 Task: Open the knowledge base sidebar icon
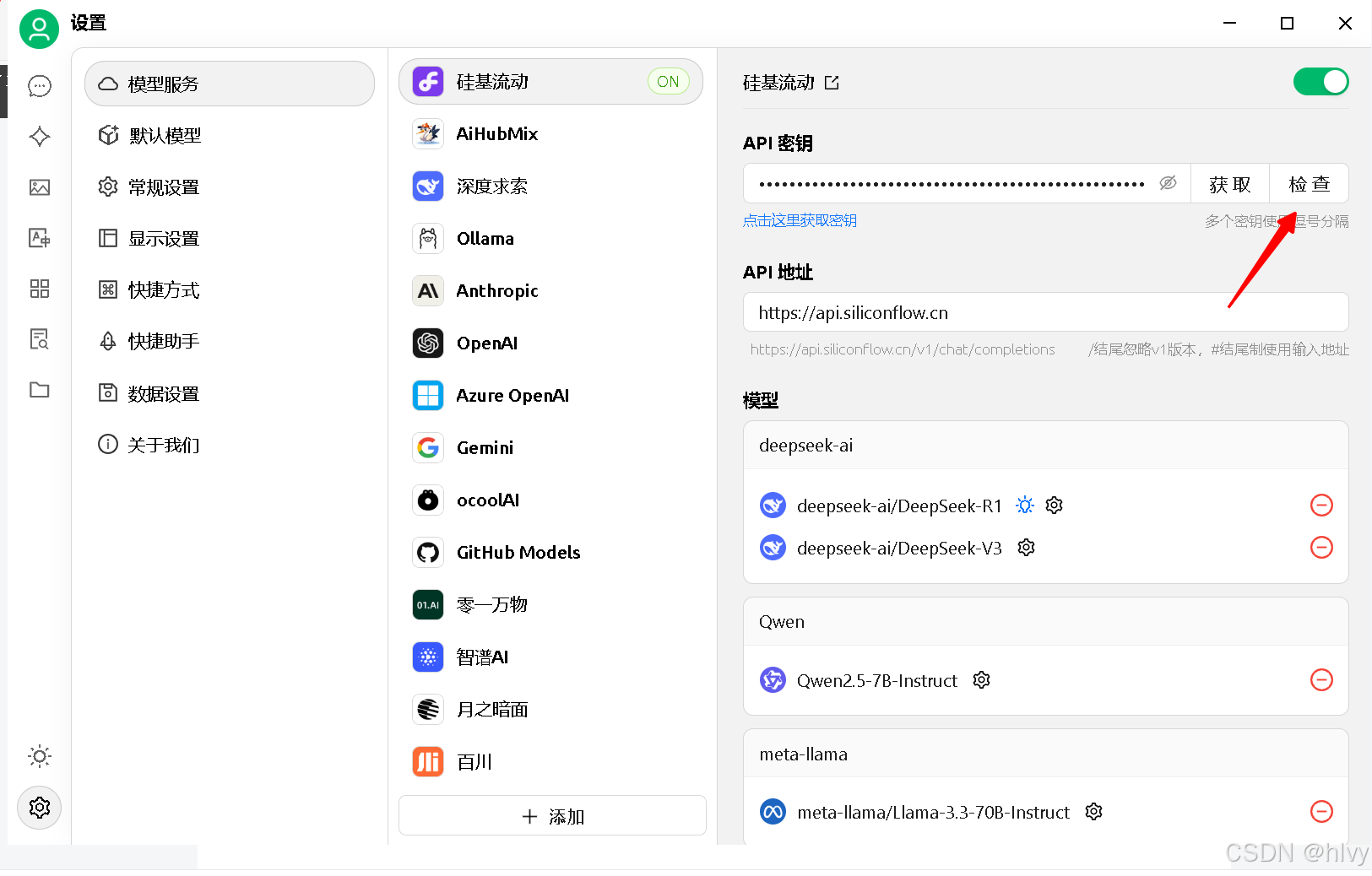(40, 339)
